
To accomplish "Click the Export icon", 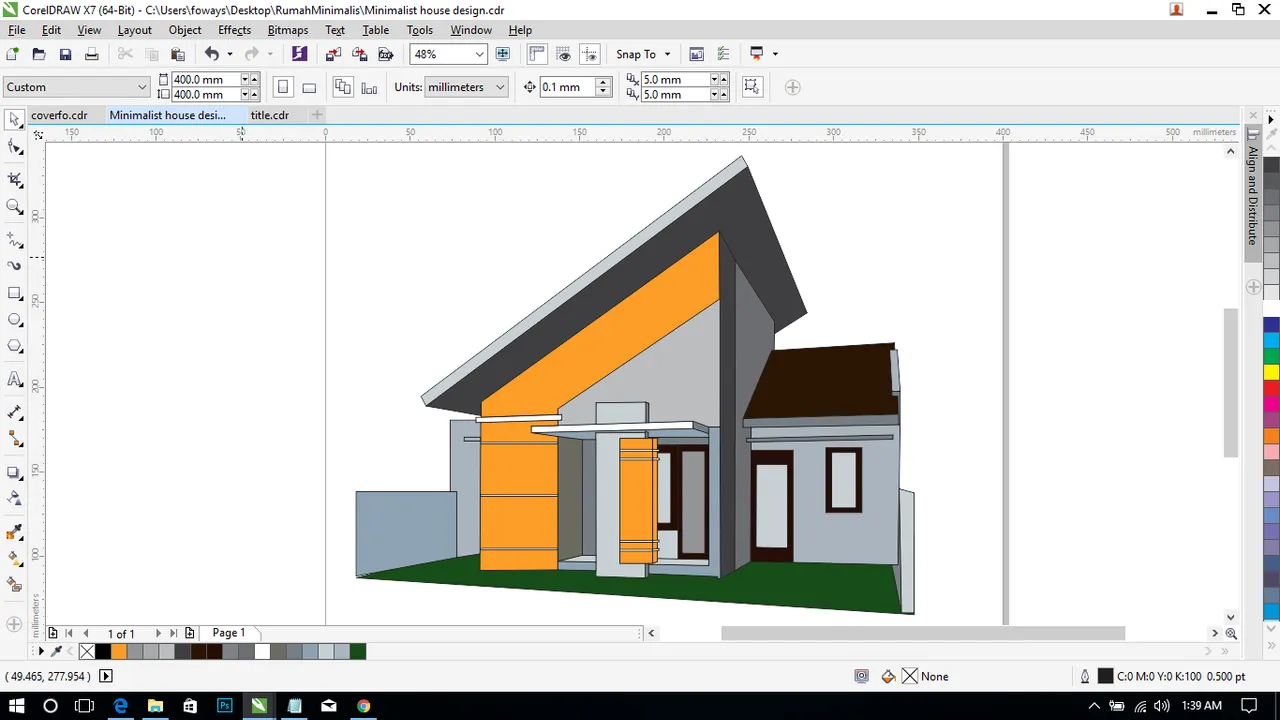I will 359,54.
